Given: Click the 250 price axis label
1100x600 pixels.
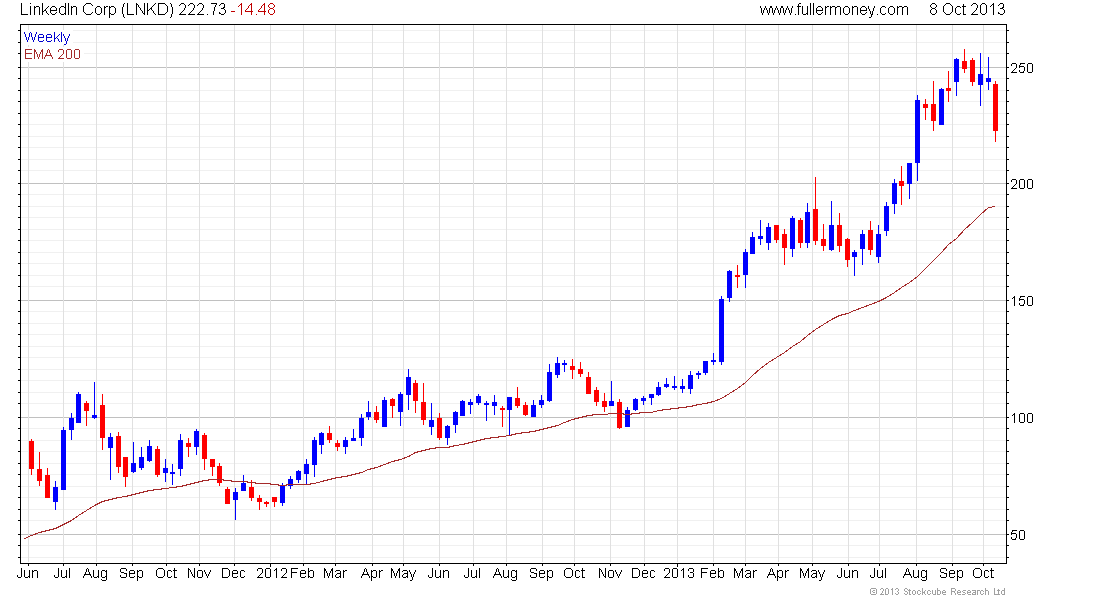Looking at the screenshot, I should tap(1021, 68).
